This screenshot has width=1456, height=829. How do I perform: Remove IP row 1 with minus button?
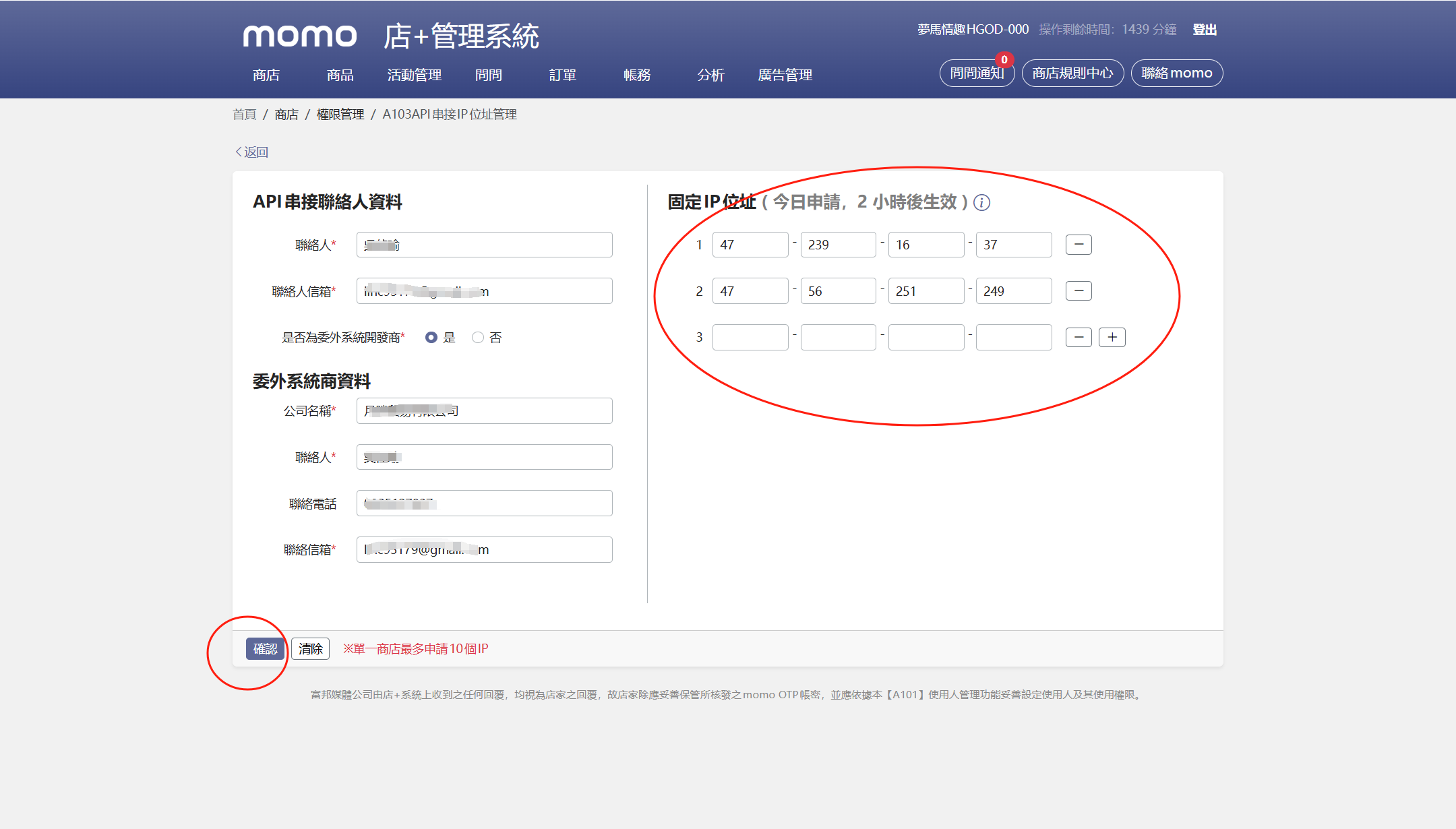pyautogui.click(x=1079, y=245)
